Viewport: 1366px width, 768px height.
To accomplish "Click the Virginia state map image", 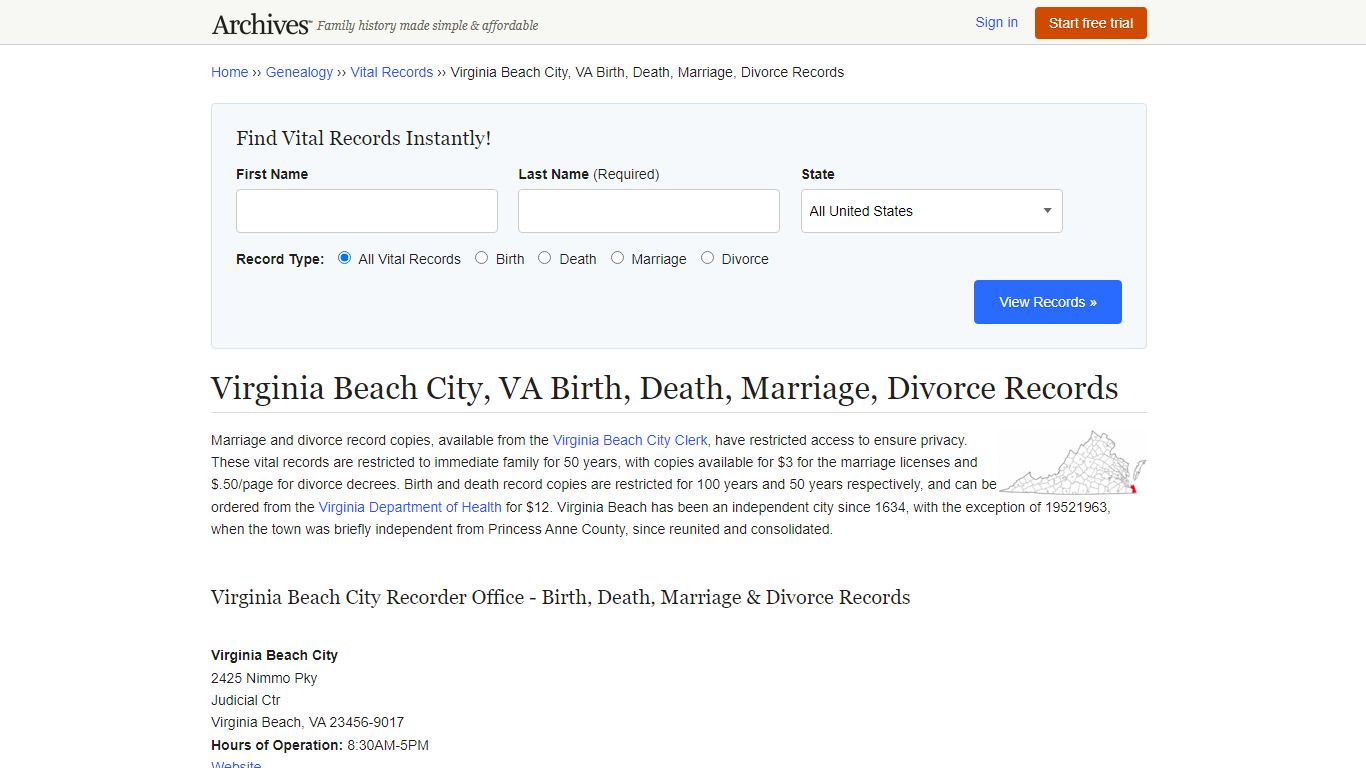I will (x=1073, y=462).
